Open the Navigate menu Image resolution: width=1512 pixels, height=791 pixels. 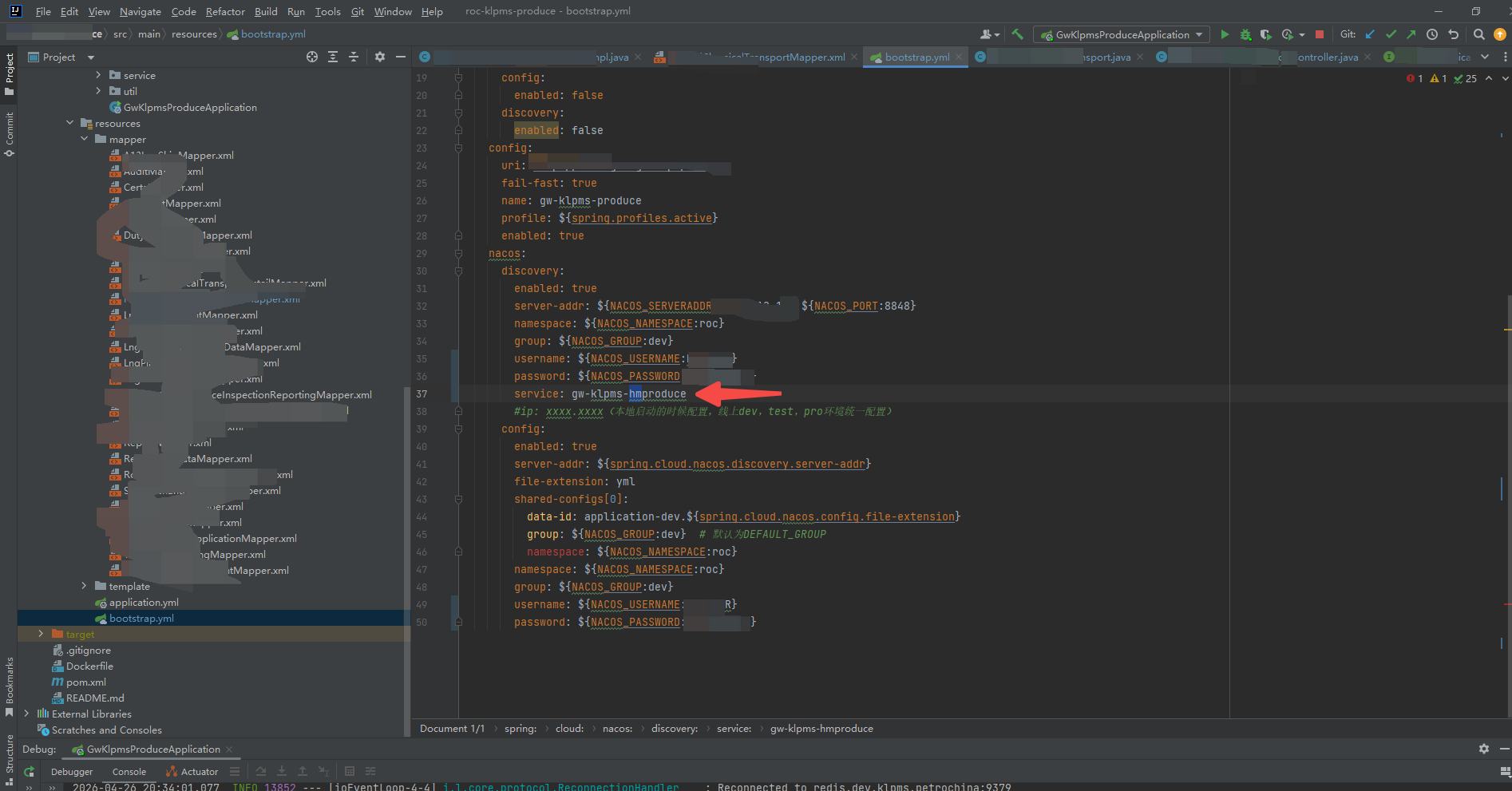(141, 11)
